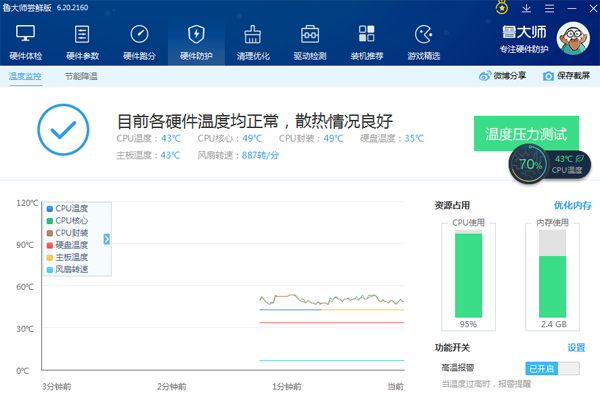Collapse the chart legend panel arrow

coord(106,239)
